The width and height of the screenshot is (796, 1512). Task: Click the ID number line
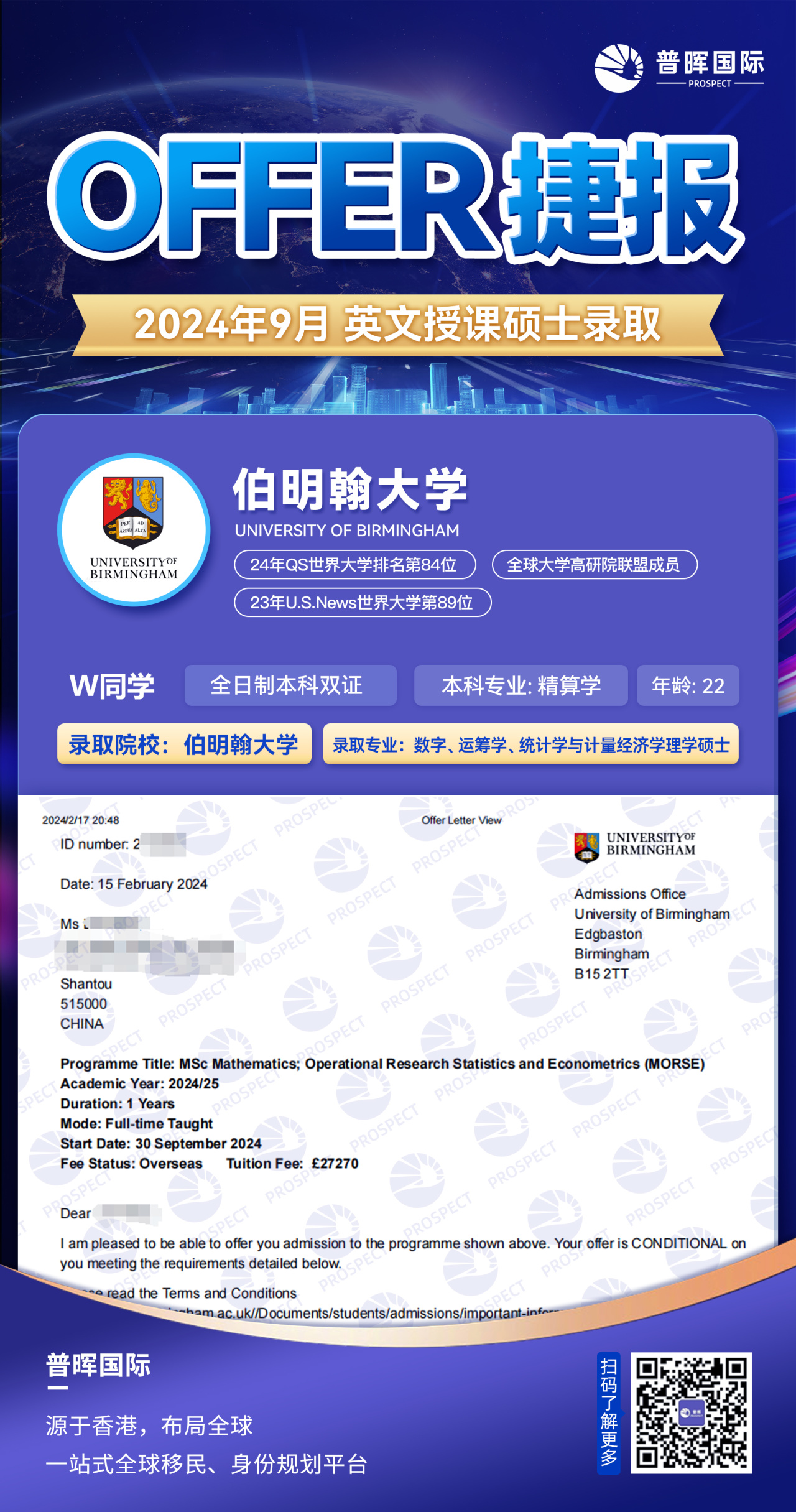pos(123,845)
